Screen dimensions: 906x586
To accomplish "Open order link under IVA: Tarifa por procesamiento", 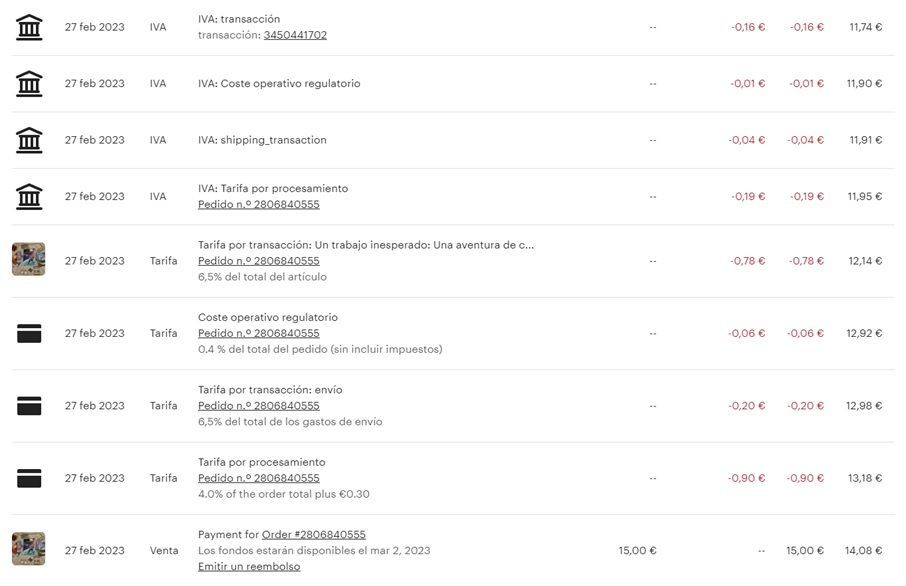I will [258, 205].
